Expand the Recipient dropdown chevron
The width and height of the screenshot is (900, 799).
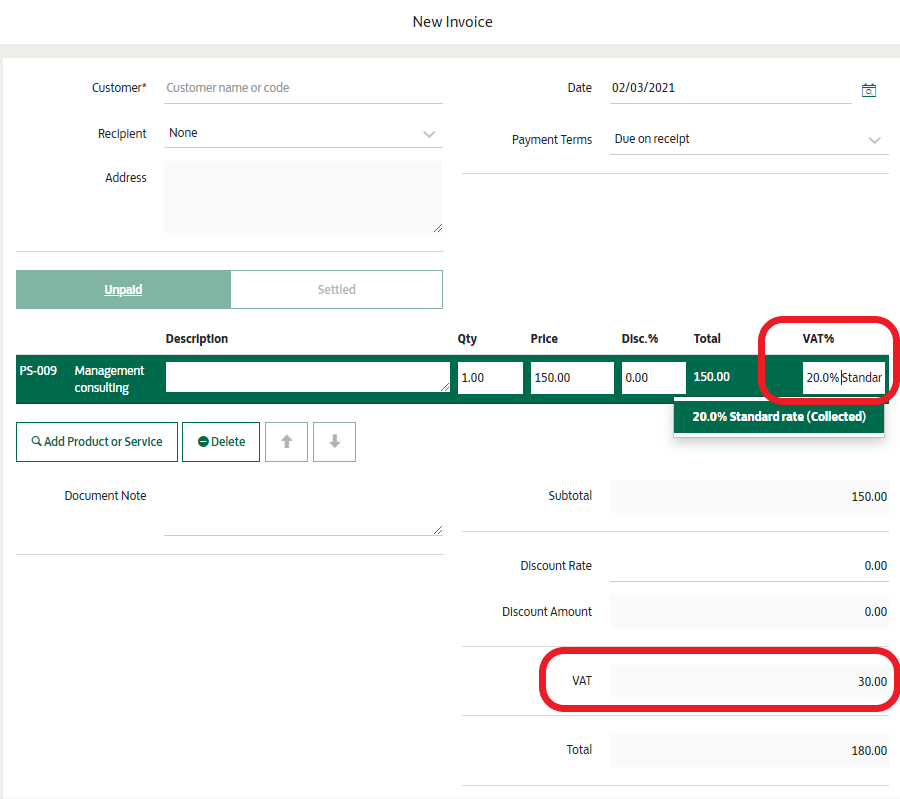[x=429, y=133]
